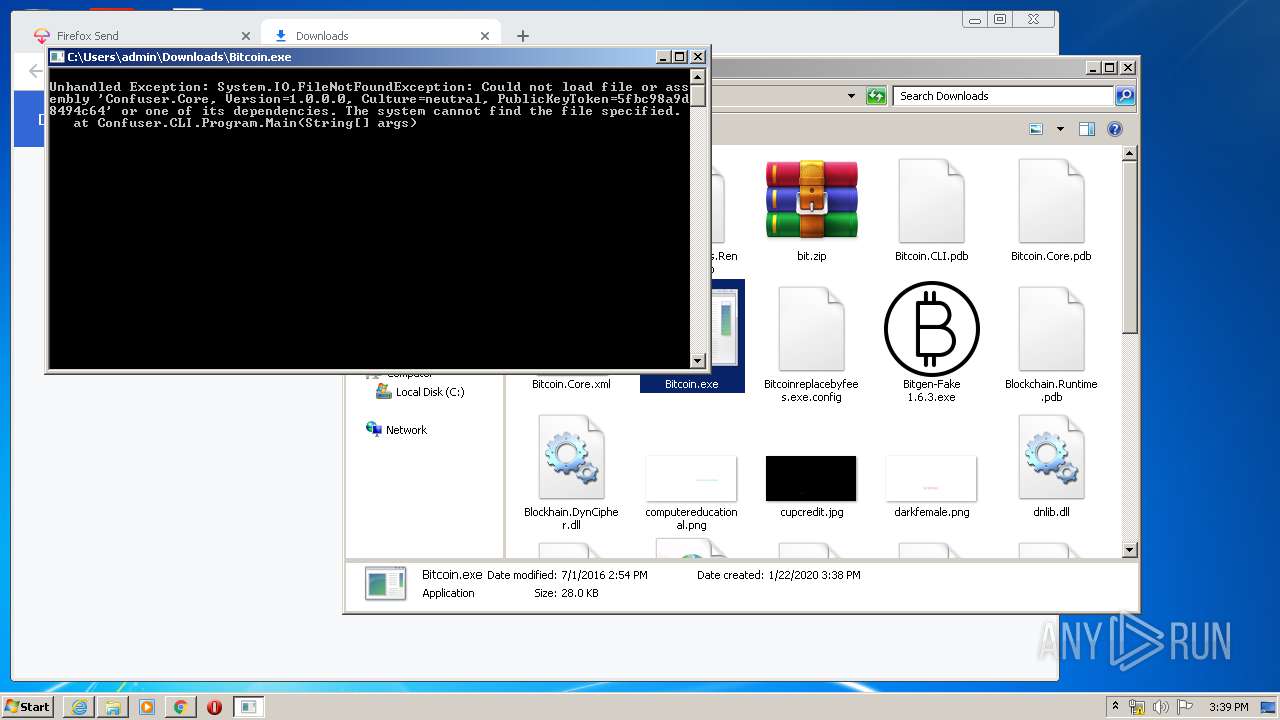Click the browser back arrow
The image size is (1280, 720).
pos(35,71)
